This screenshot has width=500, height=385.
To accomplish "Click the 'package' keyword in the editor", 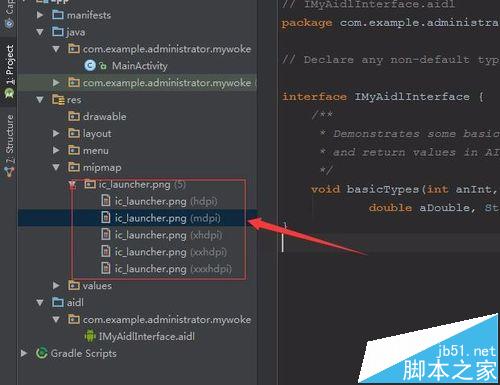I will click(x=307, y=23).
